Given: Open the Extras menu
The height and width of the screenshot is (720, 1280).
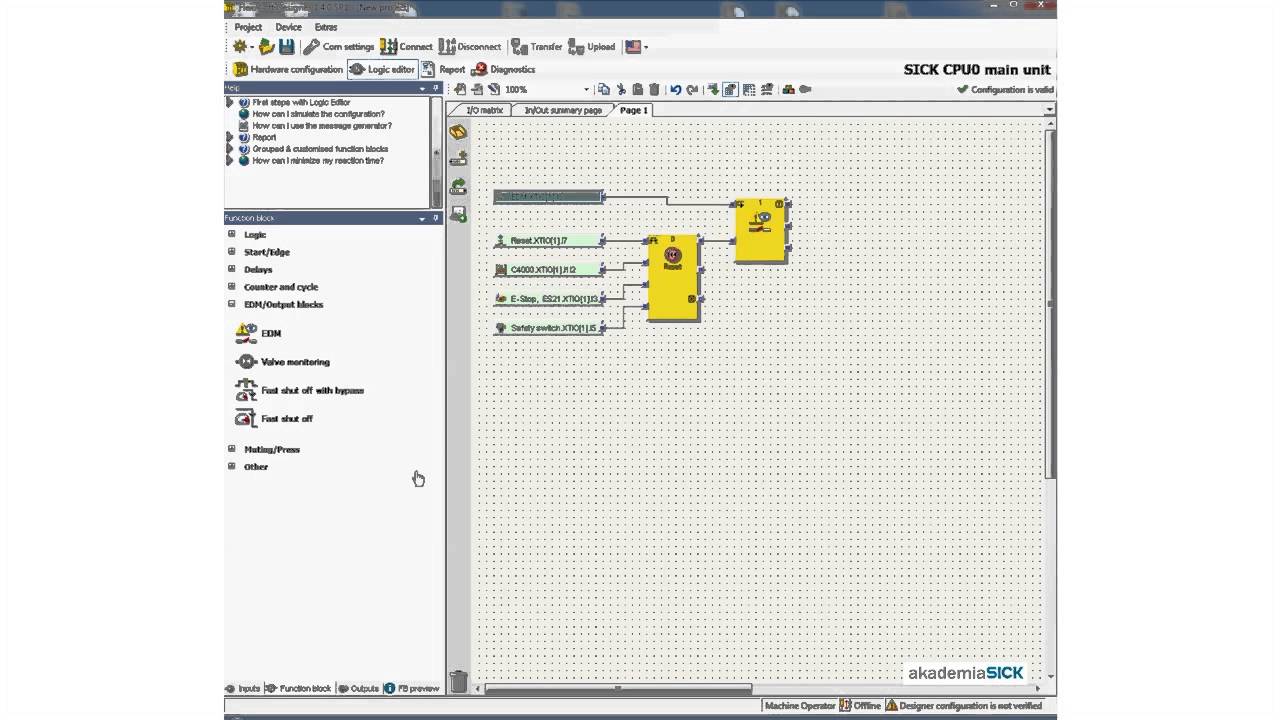Looking at the screenshot, I should coord(326,27).
